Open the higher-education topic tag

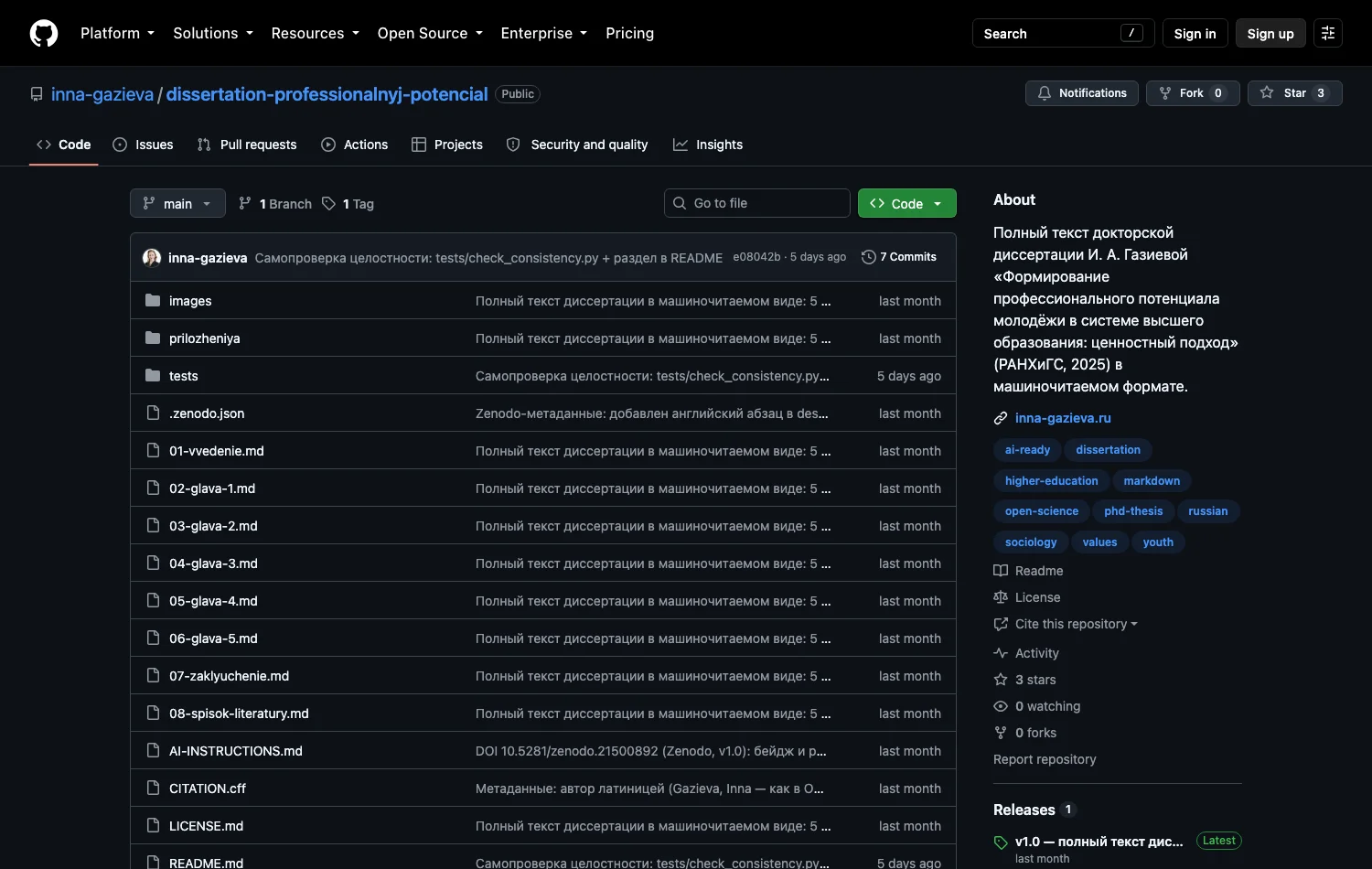pyautogui.click(x=1052, y=481)
